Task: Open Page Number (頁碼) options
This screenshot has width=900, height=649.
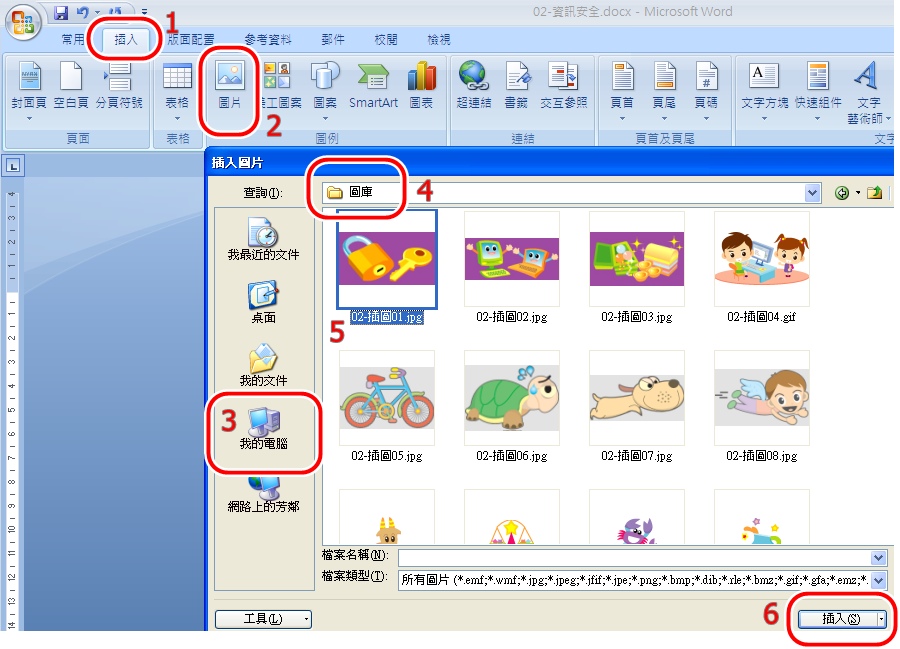Action: tap(706, 90)
